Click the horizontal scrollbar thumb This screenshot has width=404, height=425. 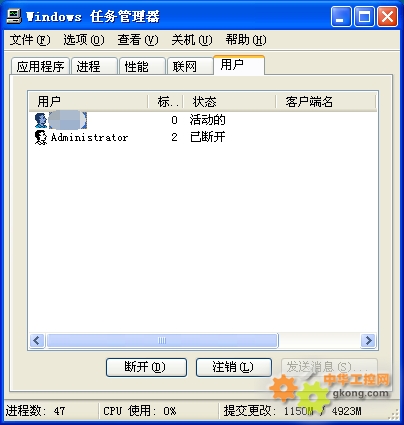162,341
